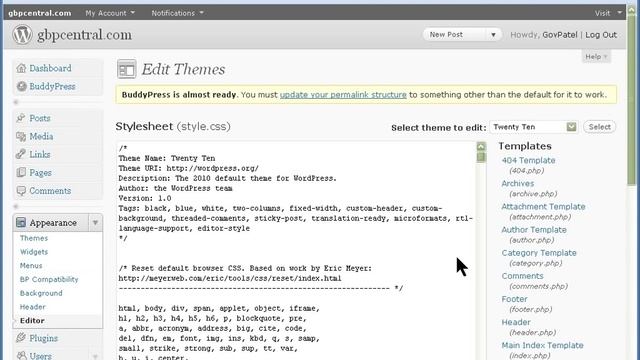Open the Pages menu item
Image resolution: width=640 pixels, height=360 pixels.
[40, 173]
